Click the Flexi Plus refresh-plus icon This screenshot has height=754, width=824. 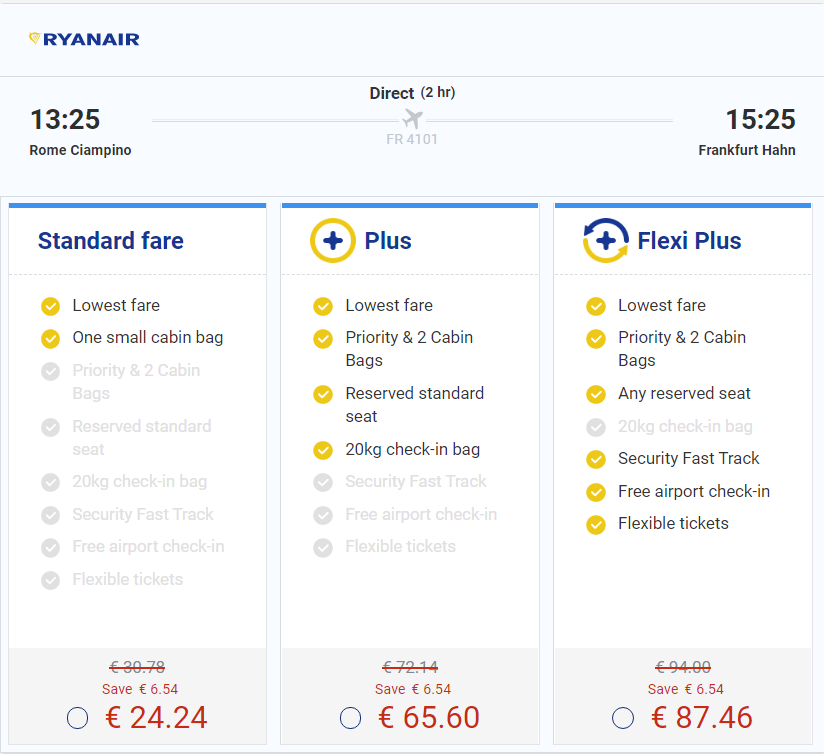(x=605, y=241)
